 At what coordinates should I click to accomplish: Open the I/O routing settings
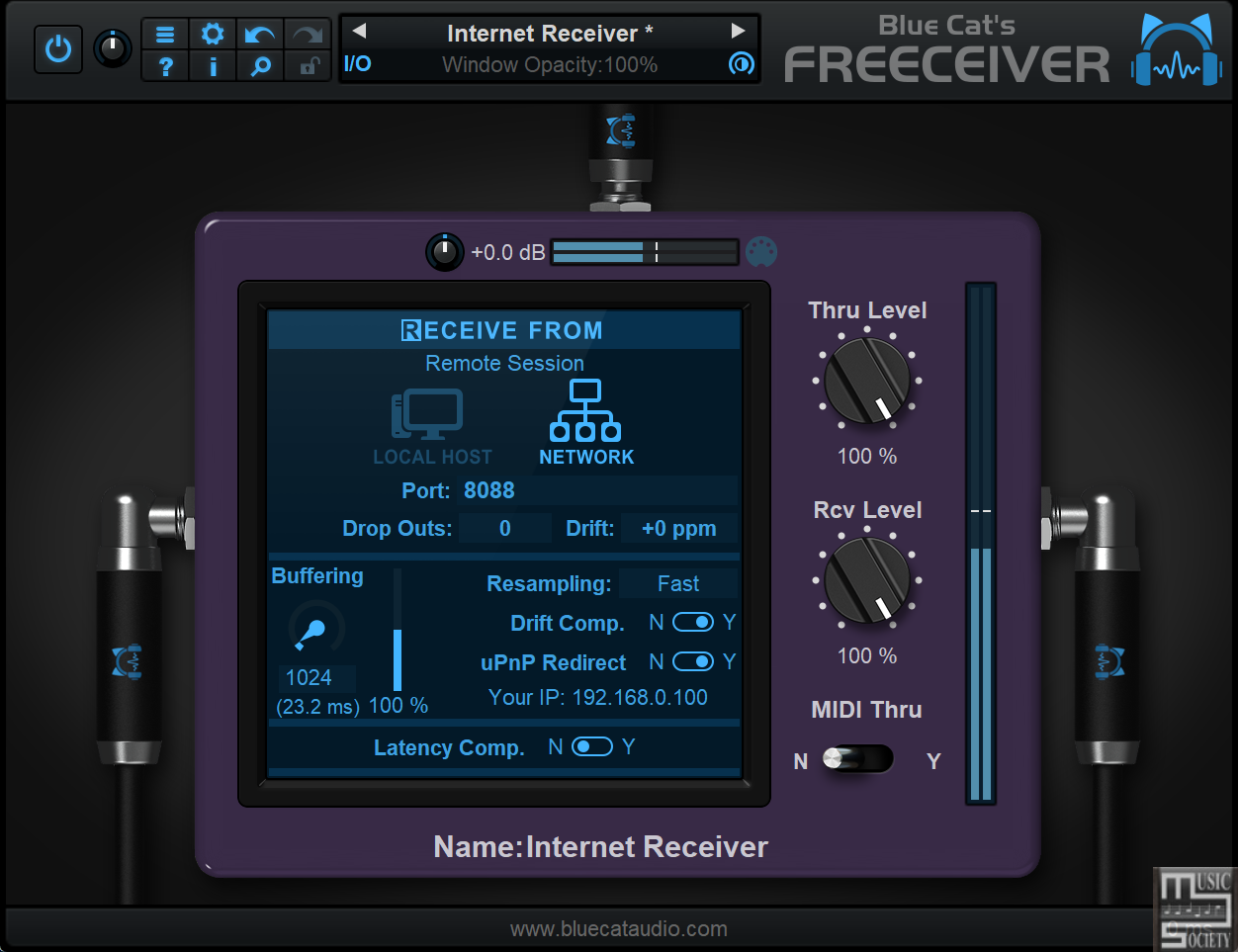357,64
